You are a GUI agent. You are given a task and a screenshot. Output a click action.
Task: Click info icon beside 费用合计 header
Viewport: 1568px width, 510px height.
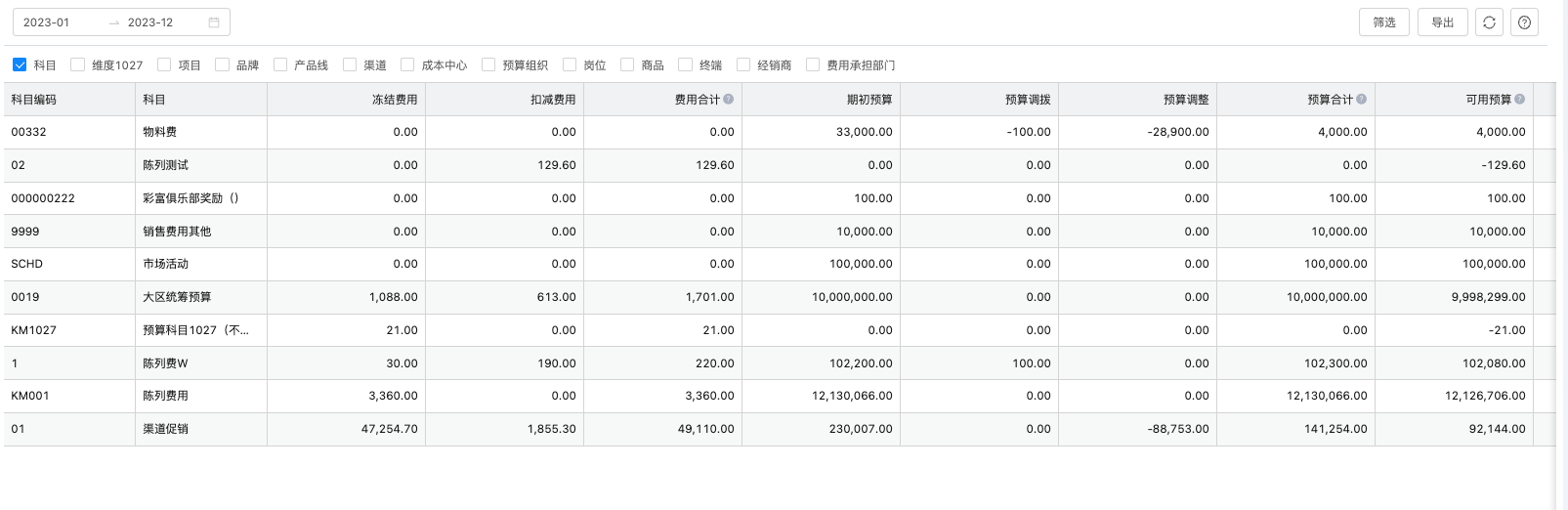tap(729, 99)
